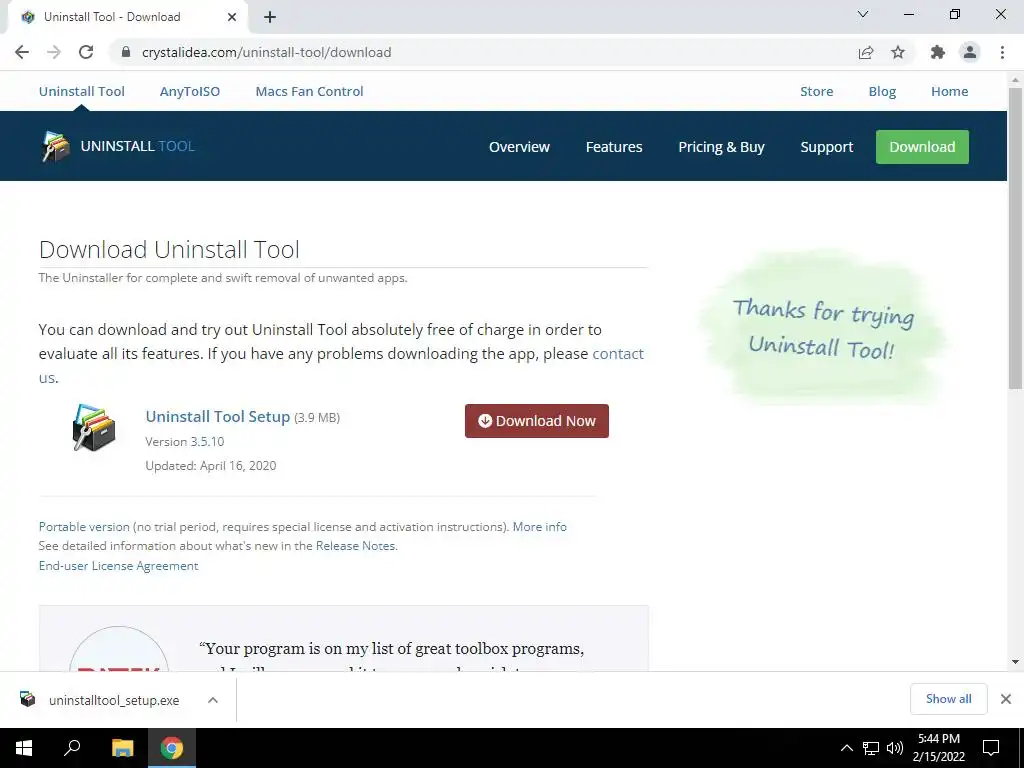The width and height of the screenshot is (1024, 768).
Task: View site security lock information
Action: coord(126,52)
